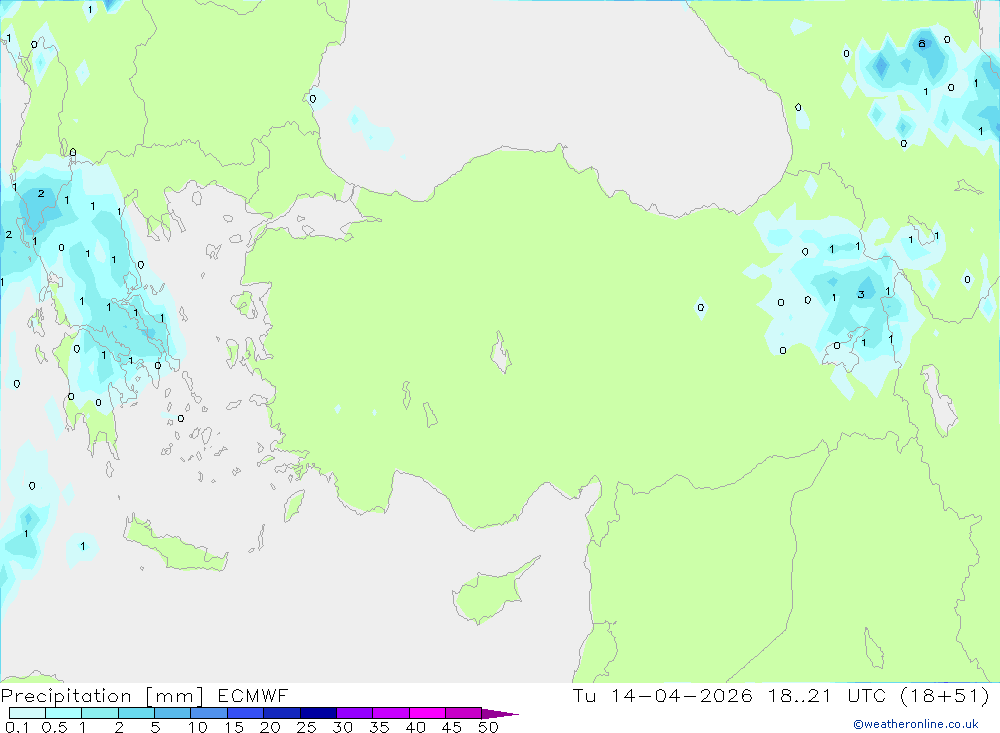Select the 25–30 mm navy legend swatch
Image resolution: width=1000 pixels, height=733 pixels.
318,713
